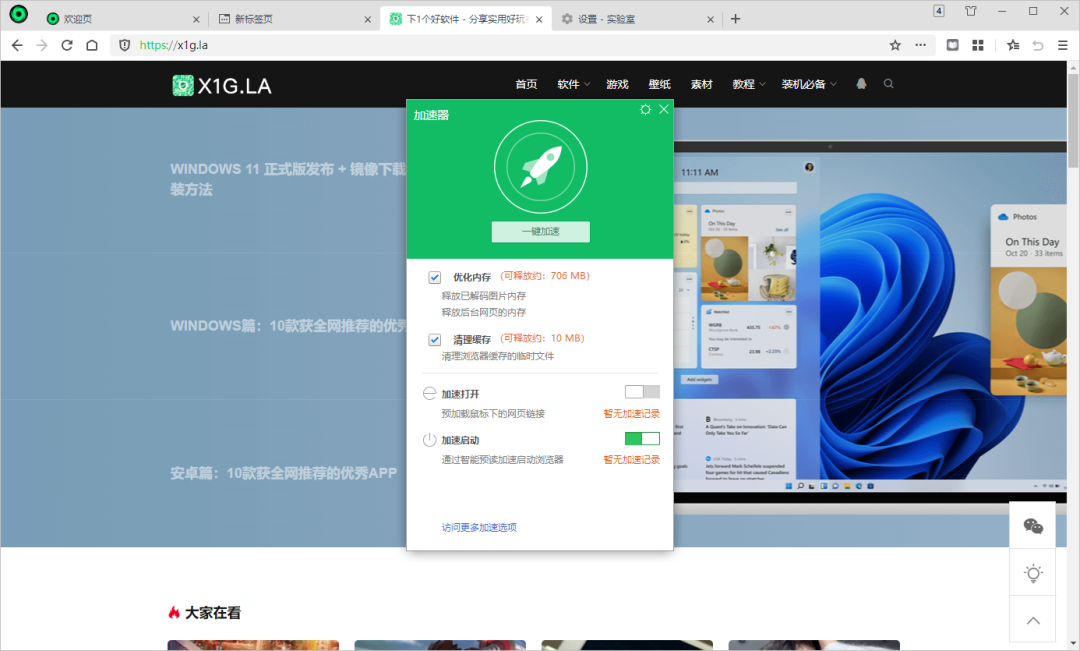The width and height of the screenshot is (1080, 651).
Task: Open the address bar more options ellipsis
Action: tap(920, 45)
